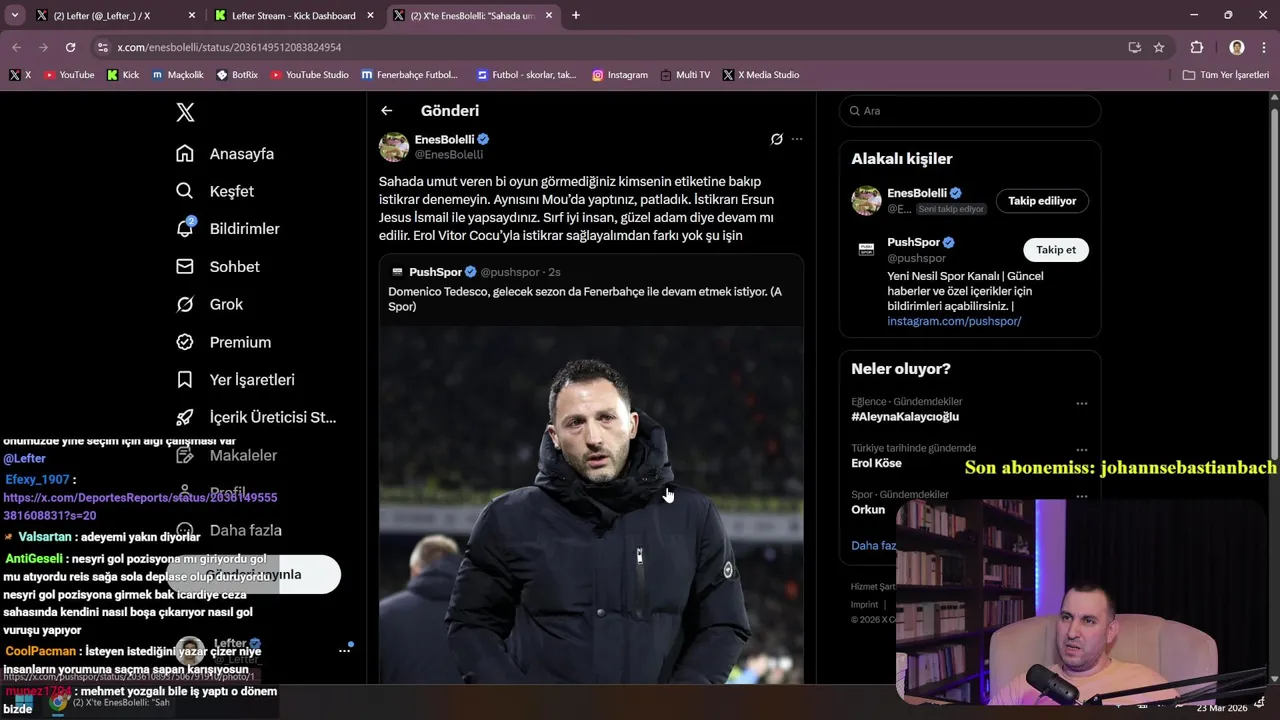
Task: Open browser extensions menu
Action: (1197, 47)
